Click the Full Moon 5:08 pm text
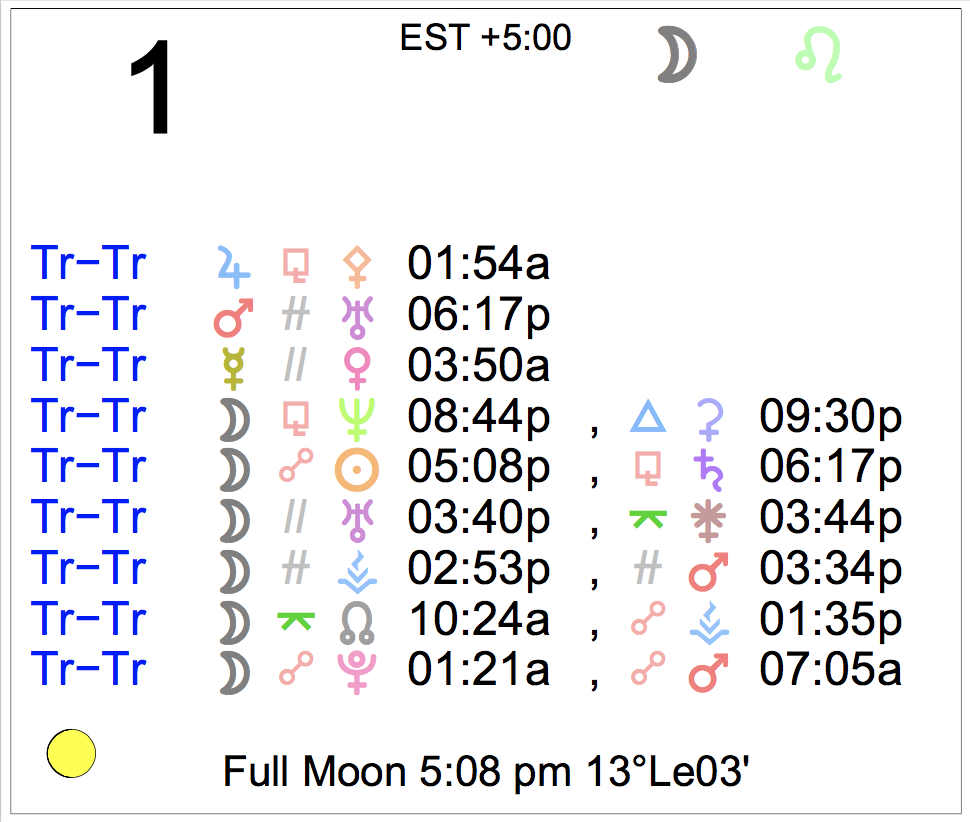 coord(486,772)
